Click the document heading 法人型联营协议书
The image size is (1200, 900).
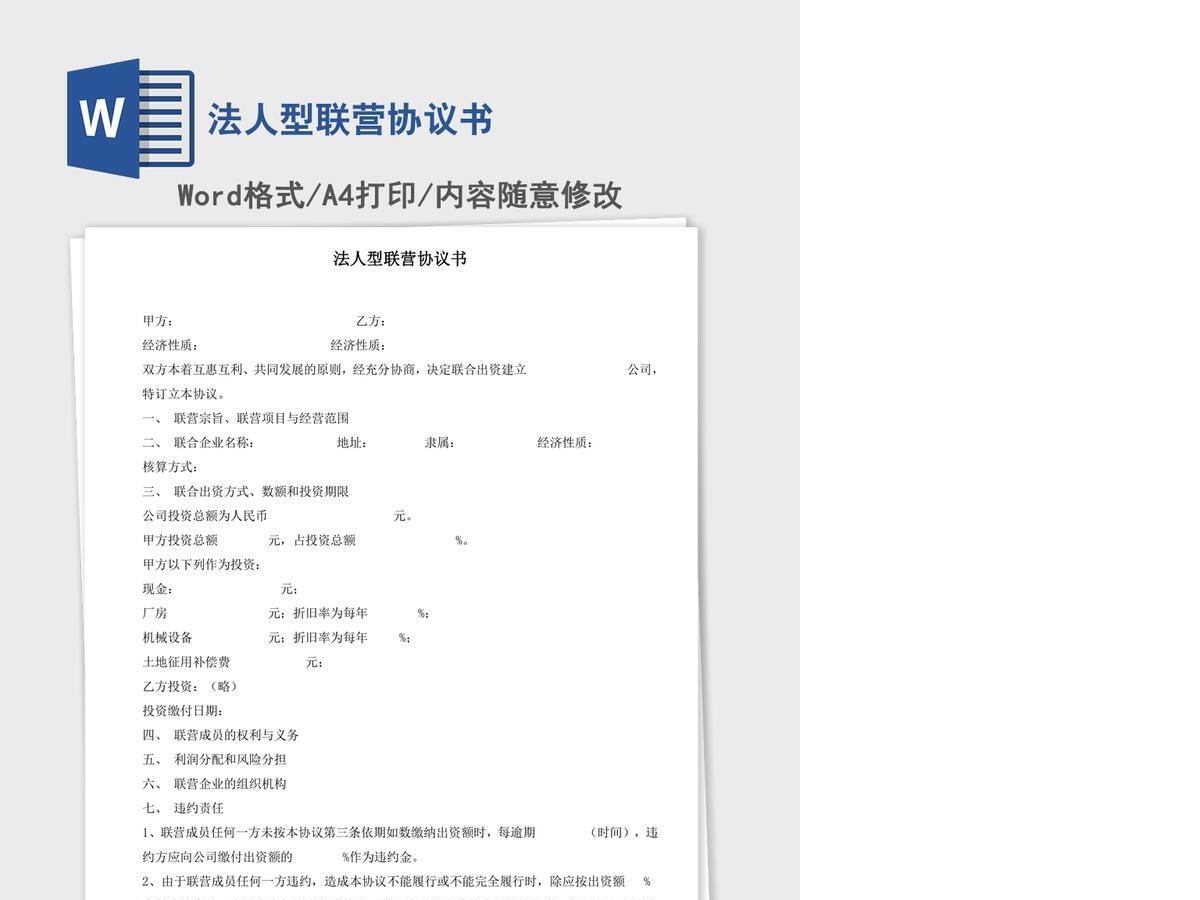tap(400, 259)
